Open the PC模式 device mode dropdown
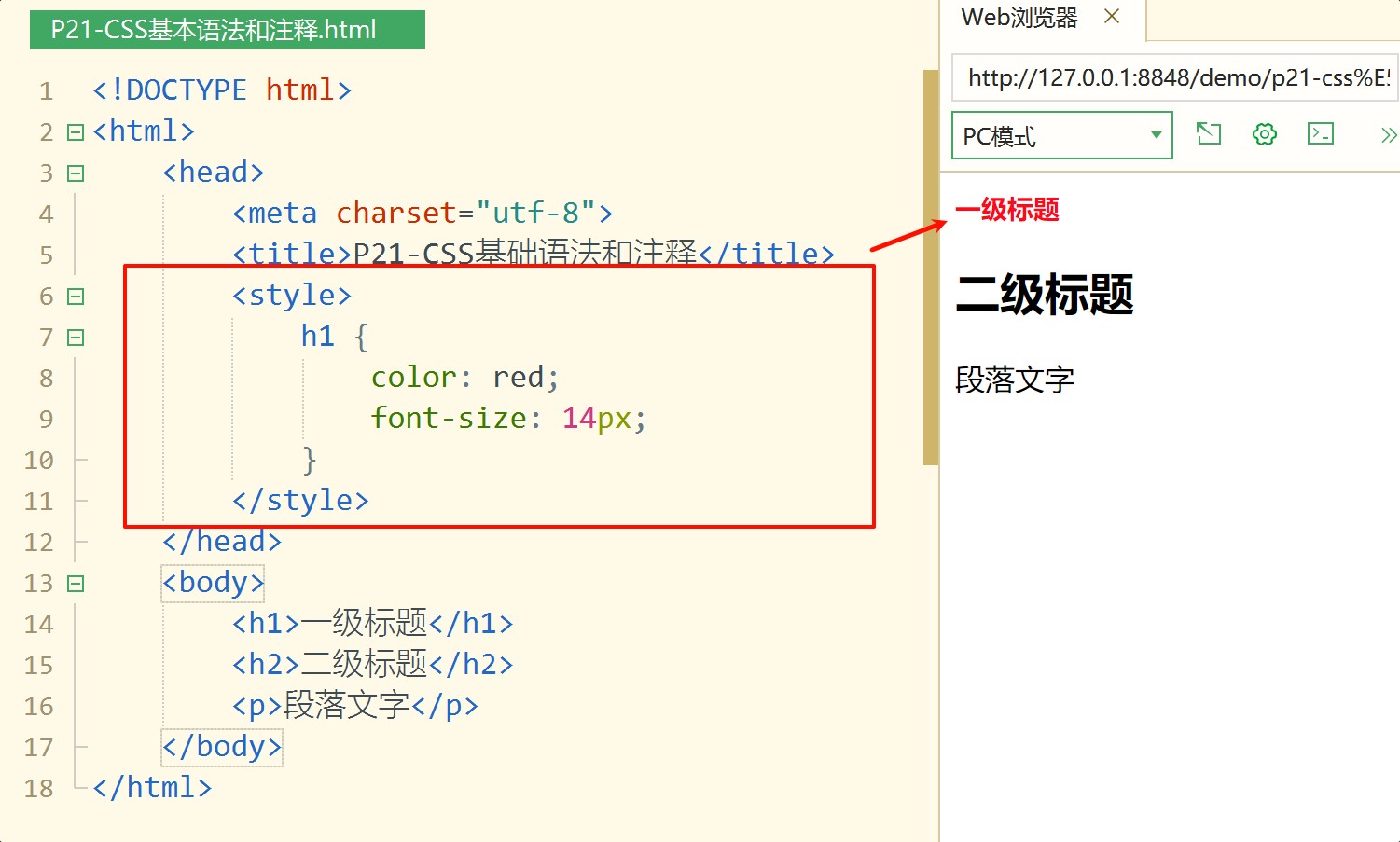This screenshot has height=842, width=1400. (x=1062, y=135)
